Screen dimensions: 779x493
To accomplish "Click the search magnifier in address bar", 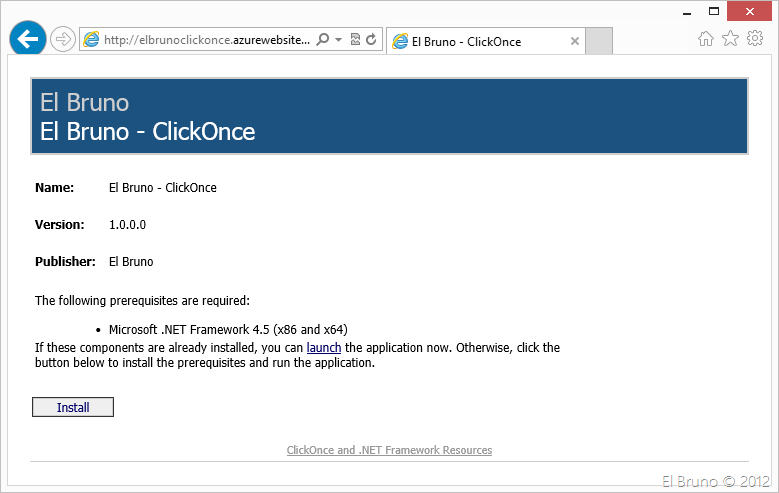I will tap(323, 40).
